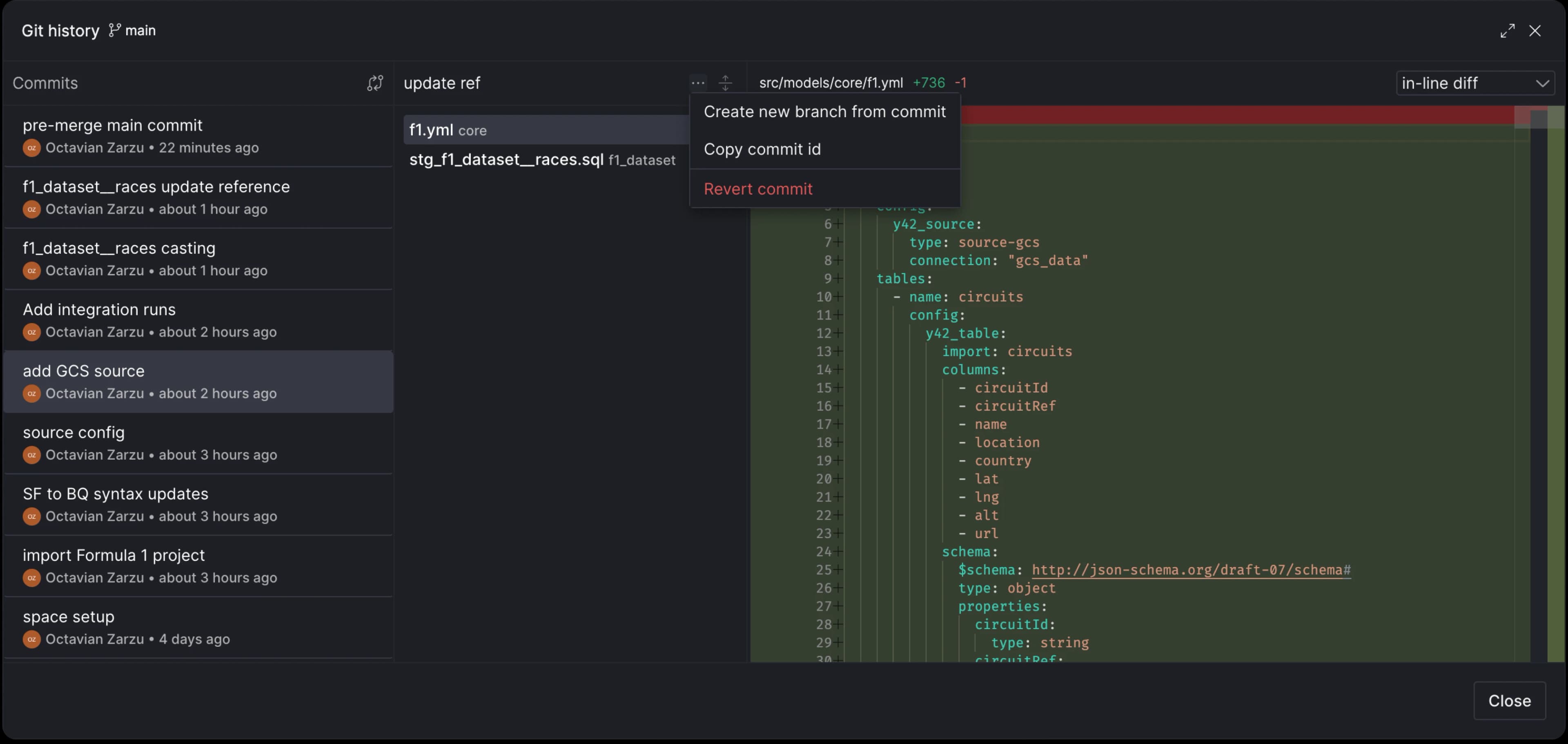The width and height of the screenshot is (1568, 744).
Task: Click the avatar on pre-merge main commit
Action: click(32, 148)
